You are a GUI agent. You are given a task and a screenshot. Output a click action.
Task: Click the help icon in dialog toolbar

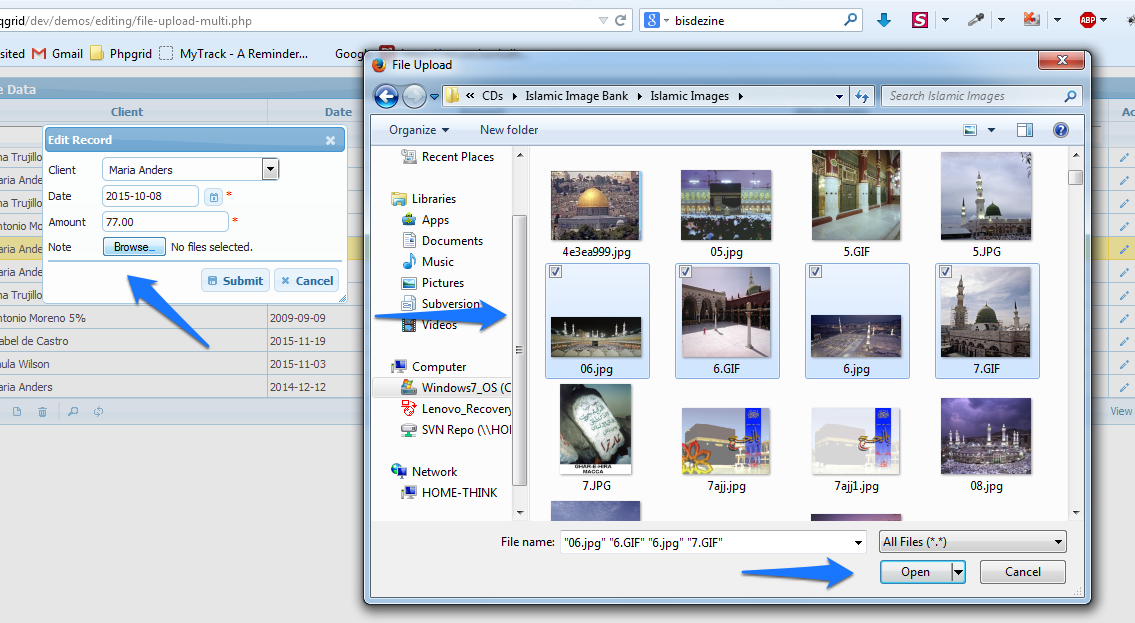pyautogui.click(x=1060, y=130)
